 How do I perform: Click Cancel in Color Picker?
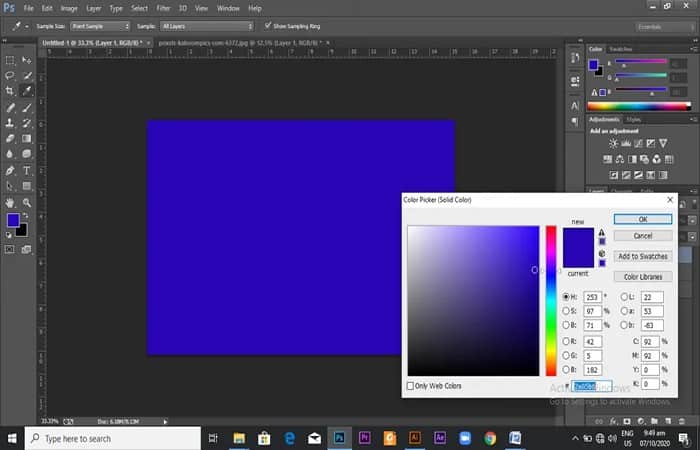pyautogui.click(x=643, y=236)
